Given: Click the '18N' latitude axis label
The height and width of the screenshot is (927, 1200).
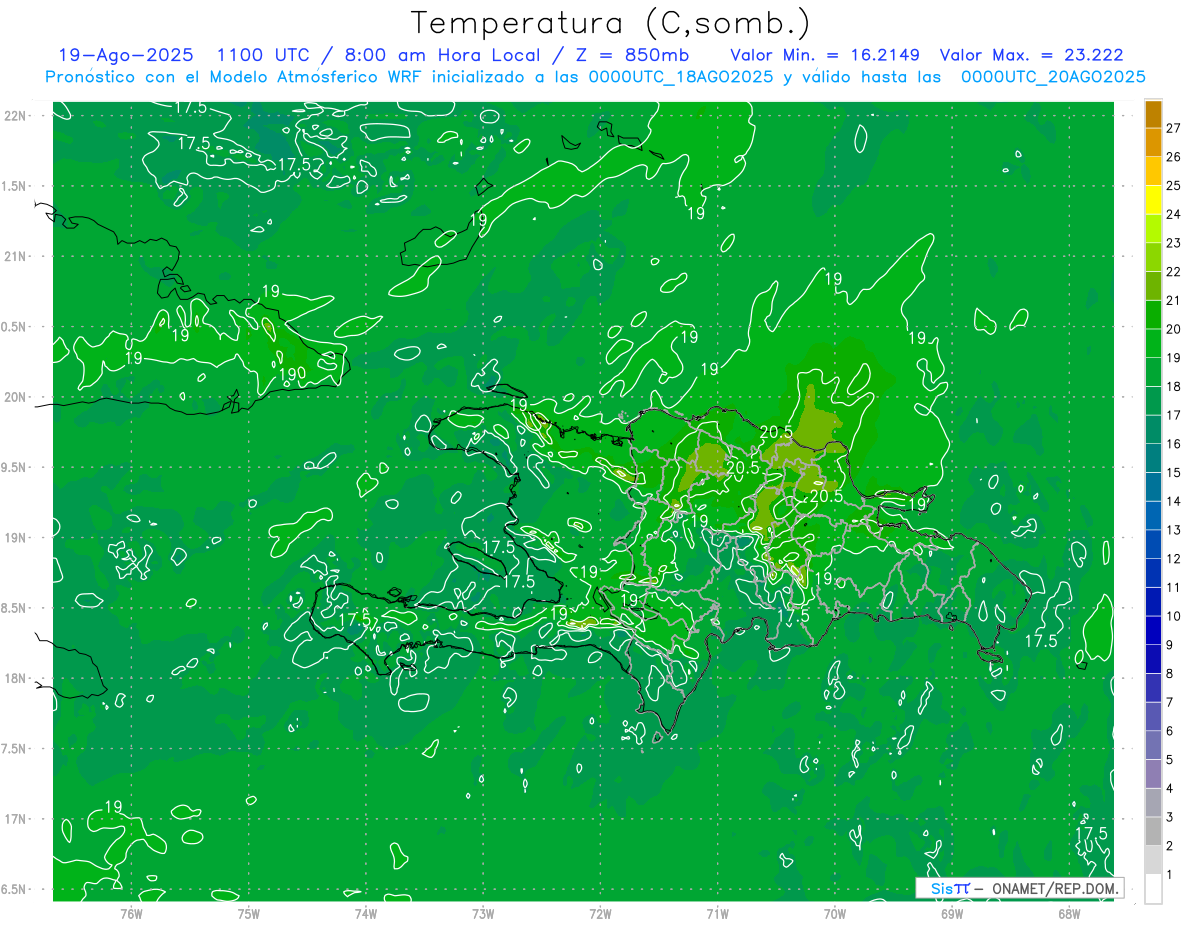Looking at the screenshot, I should point(16,678).
